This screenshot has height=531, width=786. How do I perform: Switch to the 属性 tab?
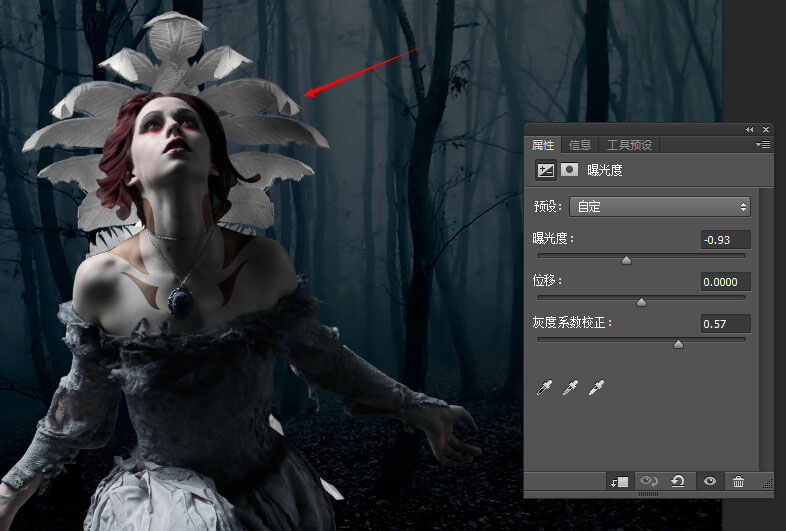(x=543, y=145)
